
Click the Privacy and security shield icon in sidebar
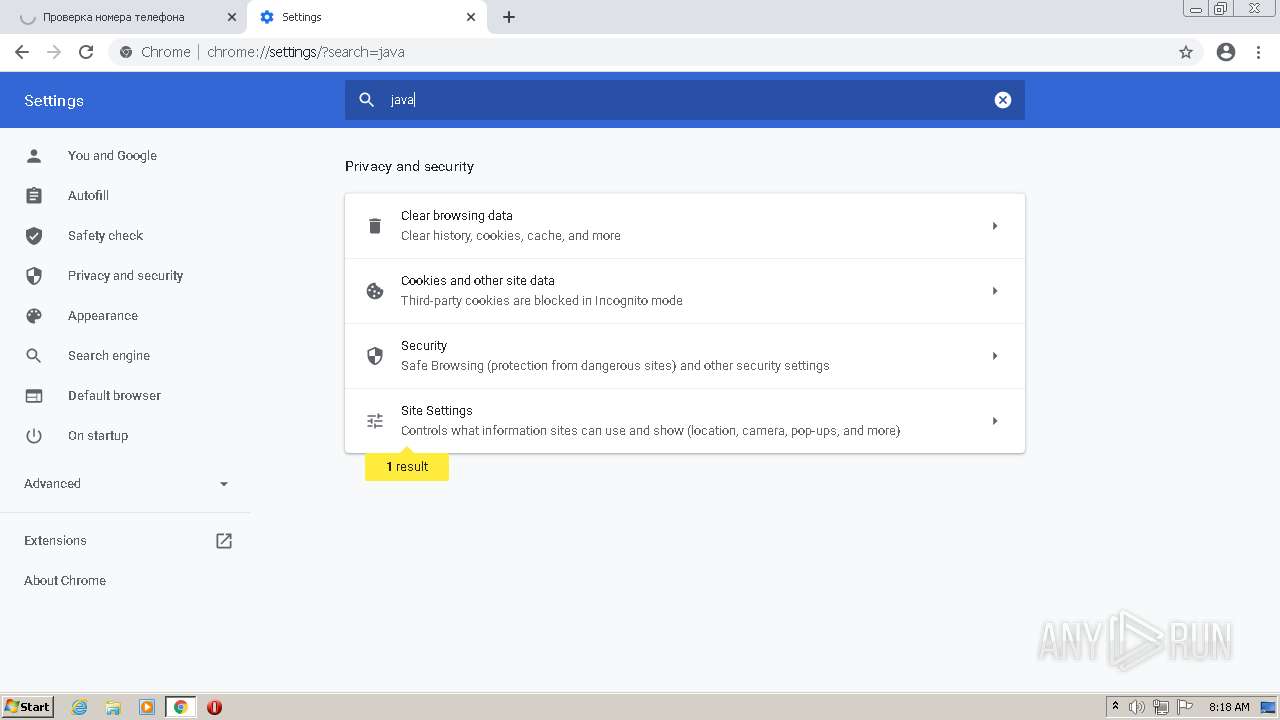coord(34,276)
